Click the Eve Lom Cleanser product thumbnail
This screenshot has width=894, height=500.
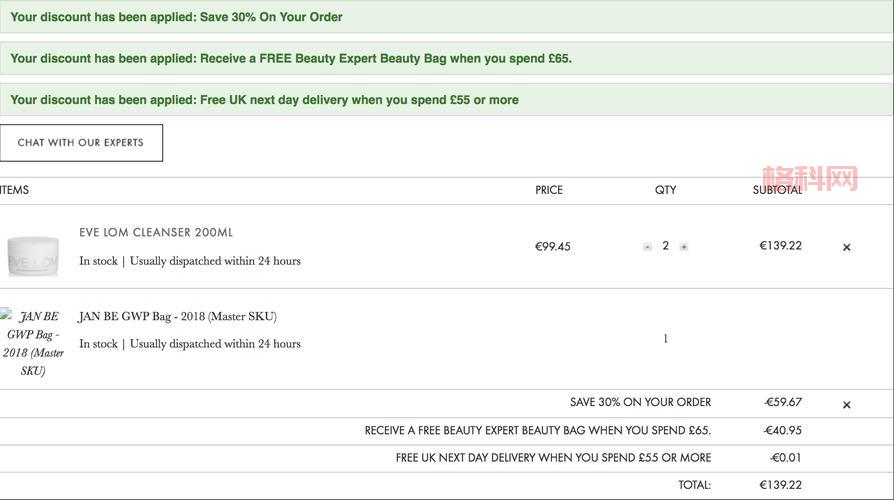pos(33,255)
